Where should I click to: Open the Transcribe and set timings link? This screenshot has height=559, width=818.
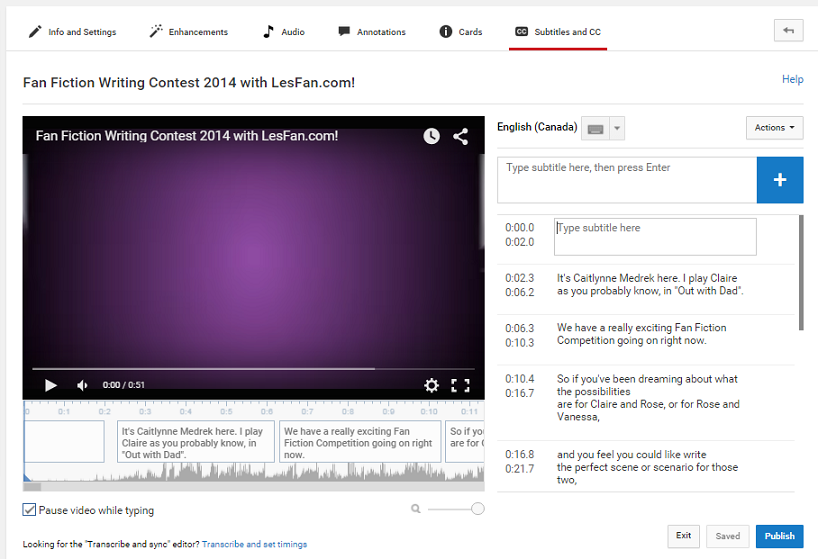tap(255, 544)
